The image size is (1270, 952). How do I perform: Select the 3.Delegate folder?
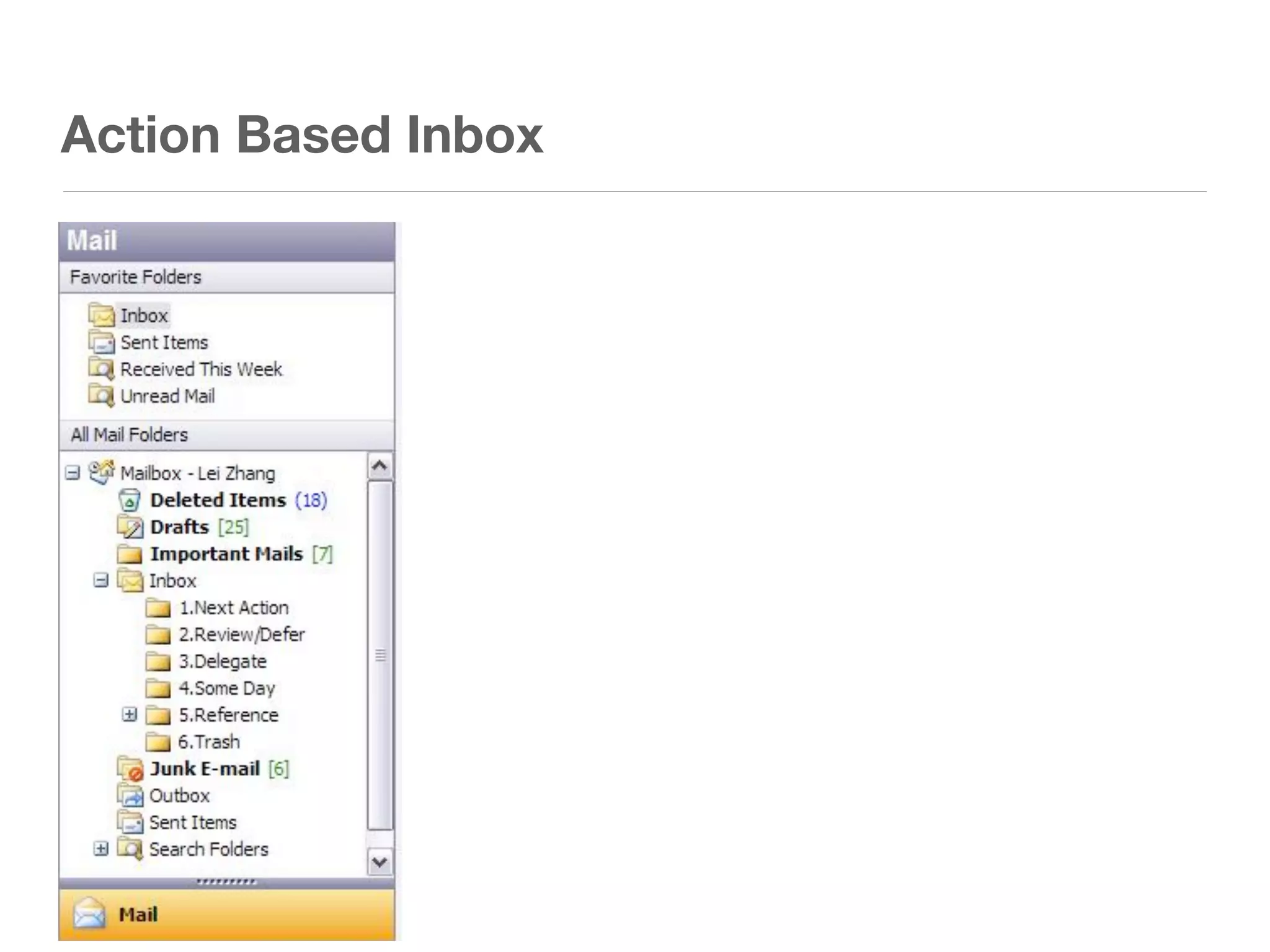click(222, 661)
